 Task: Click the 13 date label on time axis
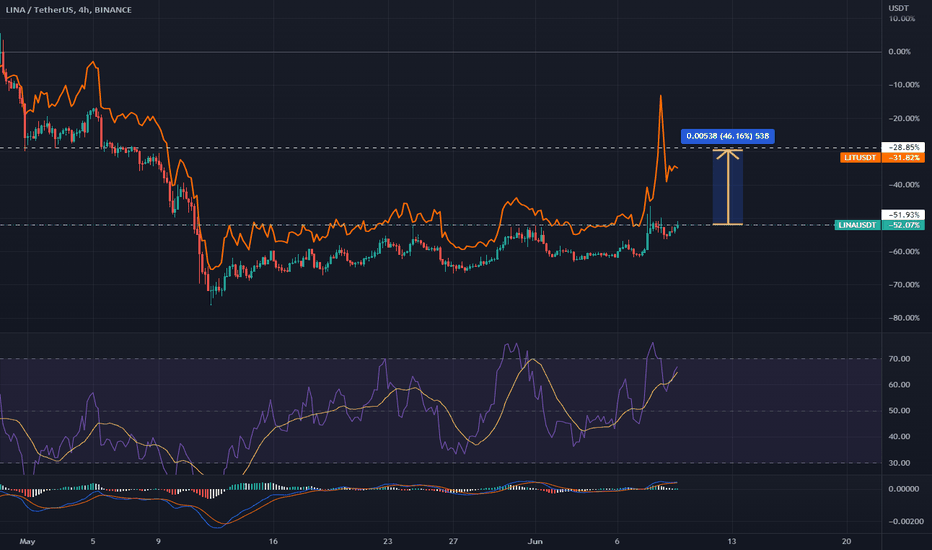(732, 542)
